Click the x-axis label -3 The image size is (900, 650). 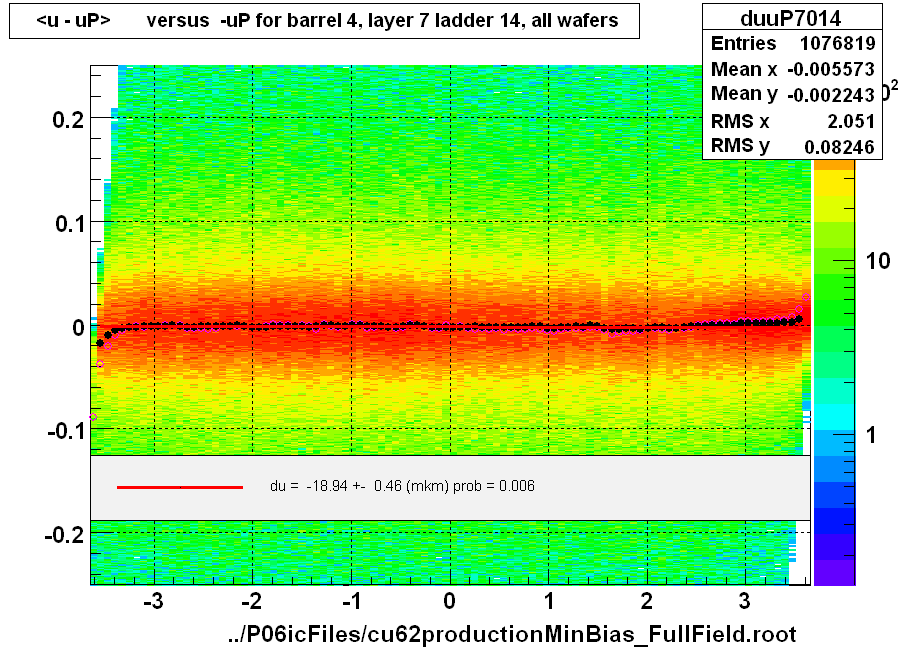(x=153, y=601)
